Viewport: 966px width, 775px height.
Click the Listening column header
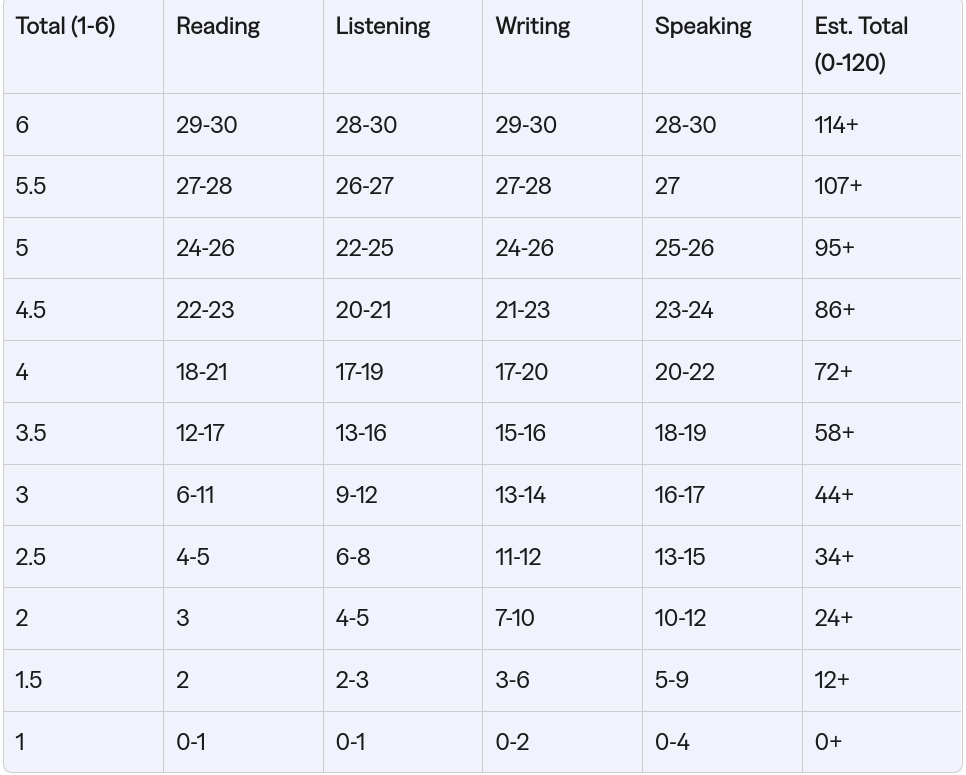coord(383,27)
